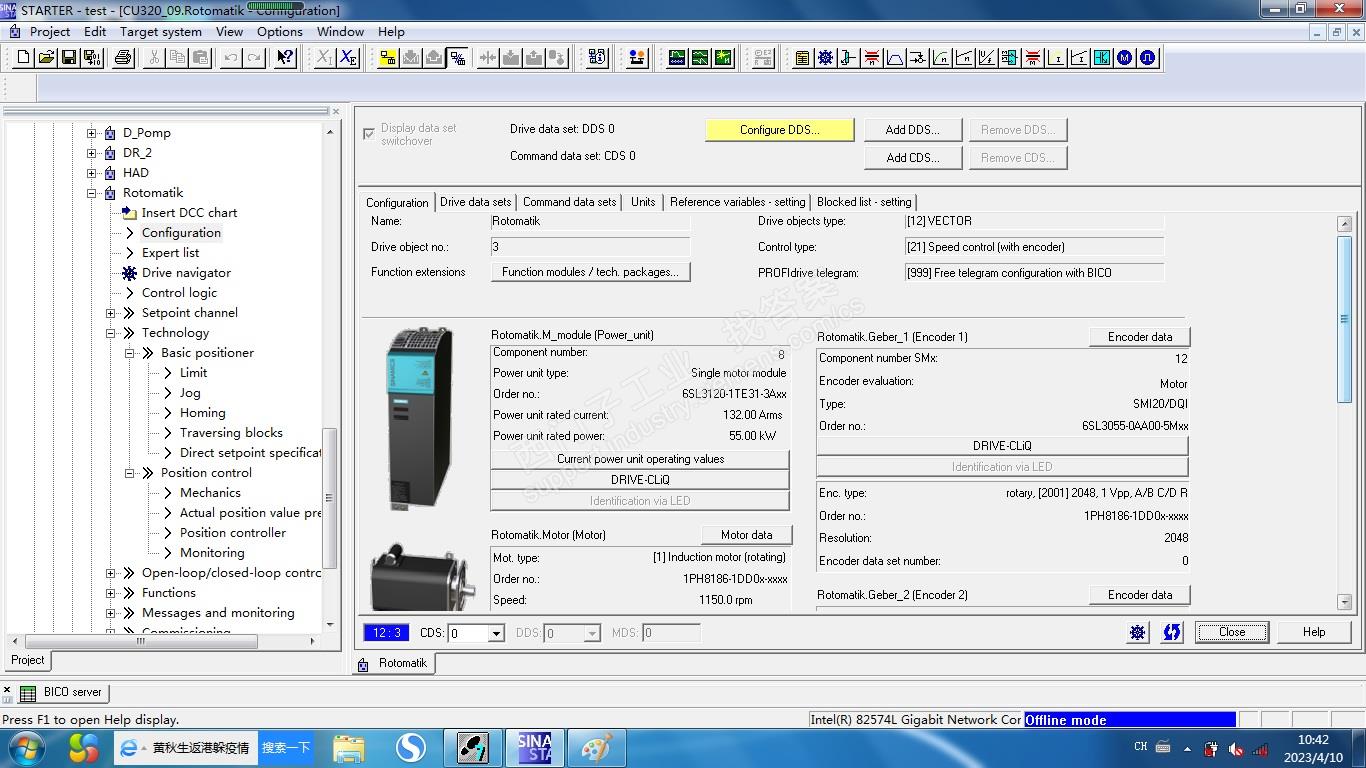Click the Save project floppy icon
Screen dimensions: 1366x768
[69, 58]
